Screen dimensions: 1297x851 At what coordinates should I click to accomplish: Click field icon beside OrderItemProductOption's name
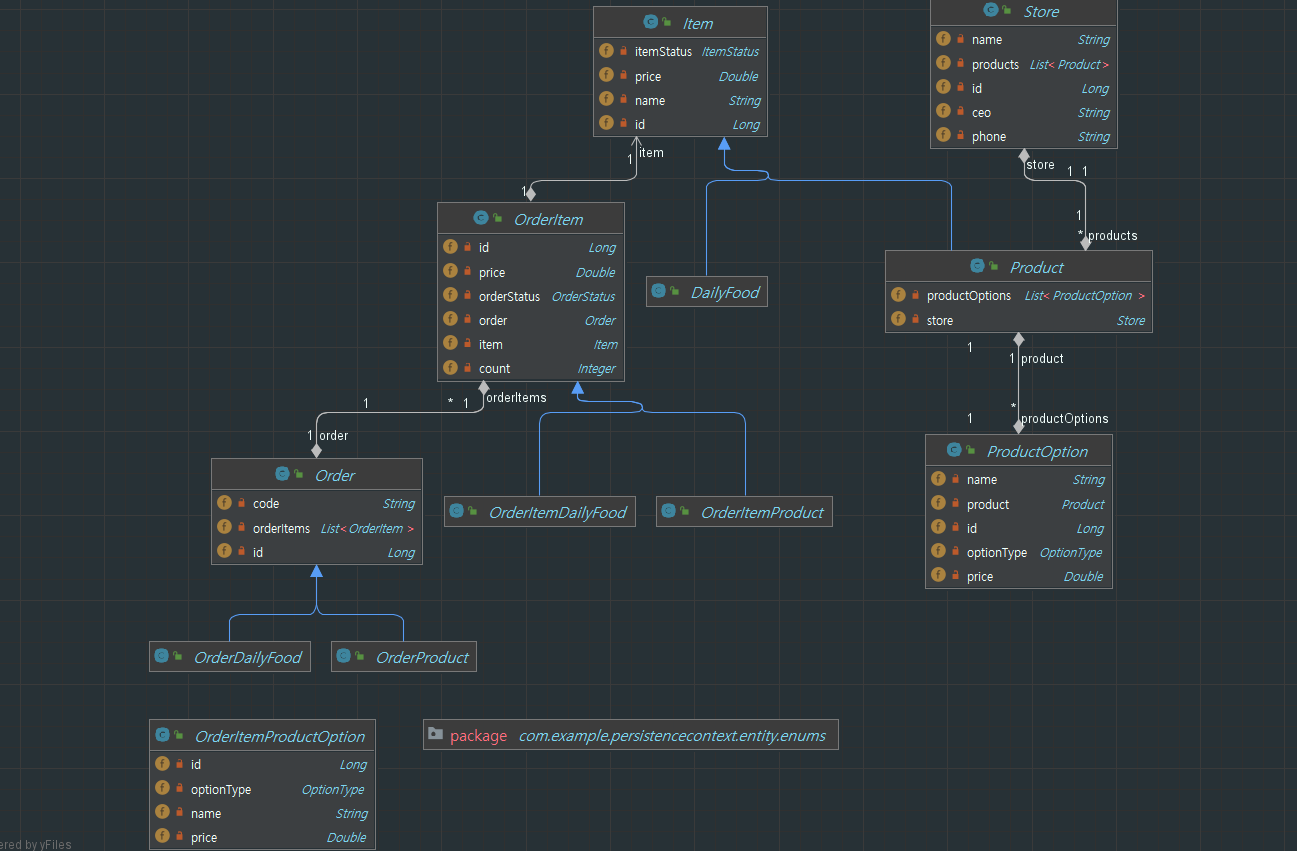162,813
